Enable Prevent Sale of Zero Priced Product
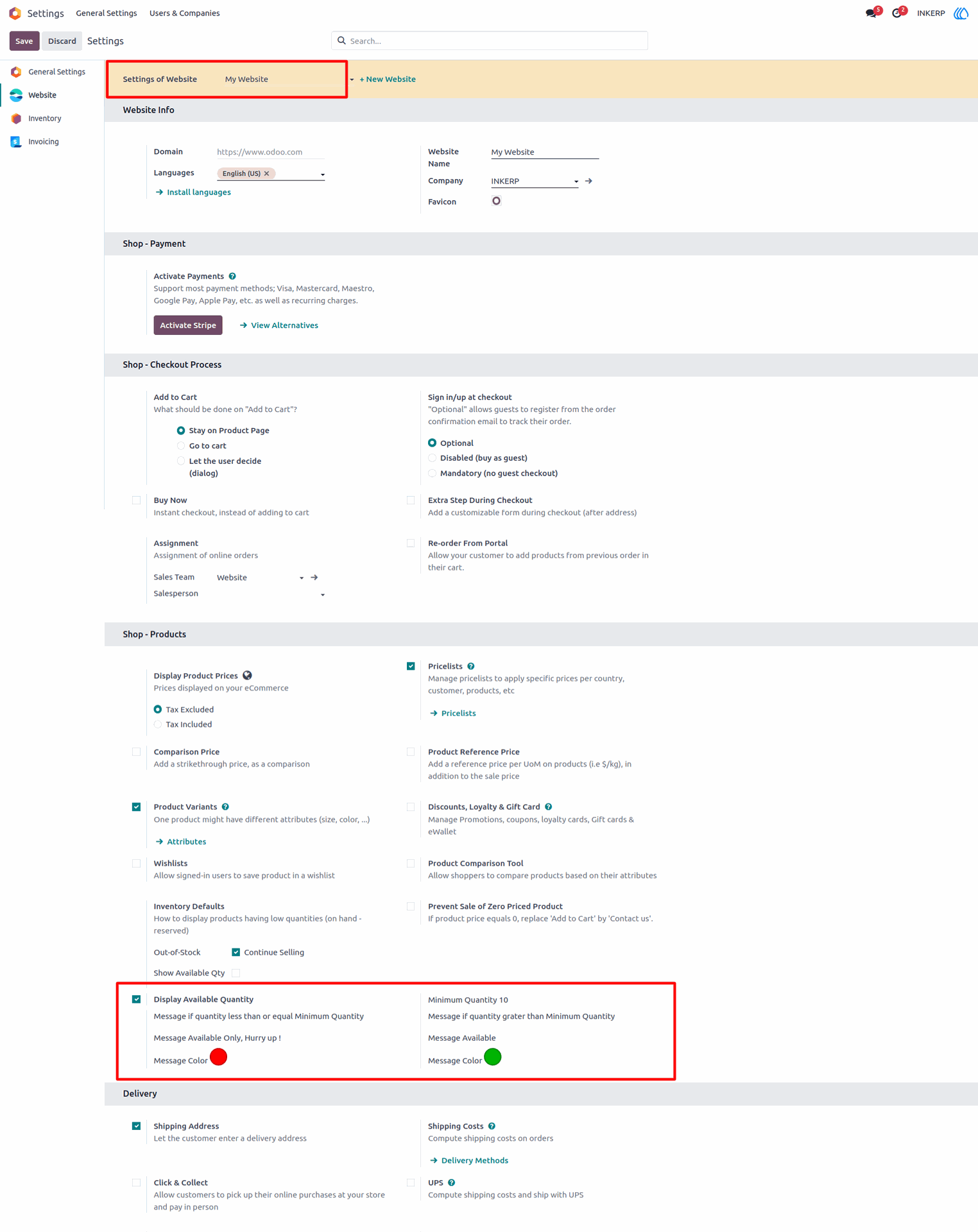This screenshot has width=978, height=1232. [x=411, y=907]
